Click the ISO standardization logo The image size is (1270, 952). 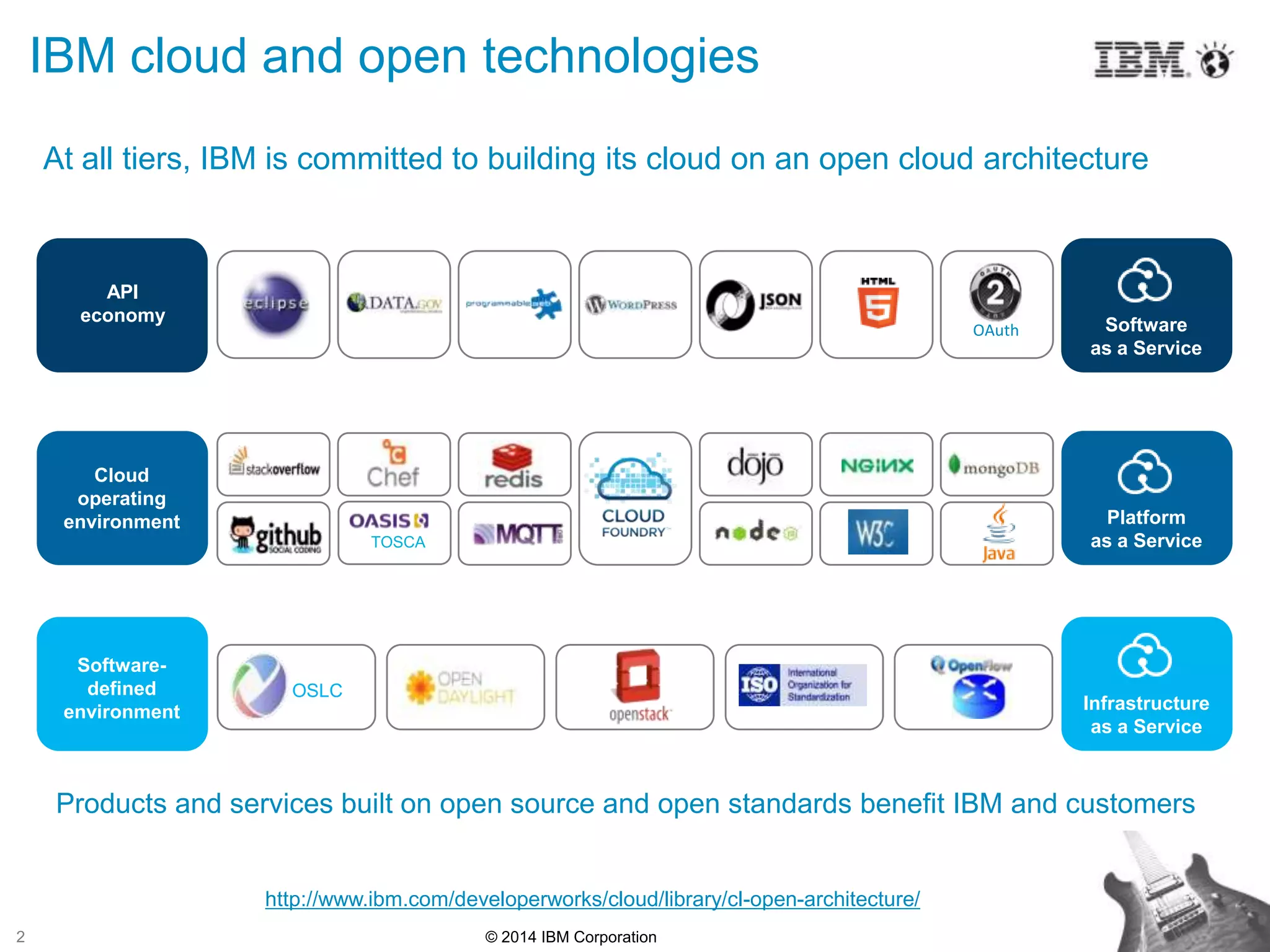(x=804, y=685)
